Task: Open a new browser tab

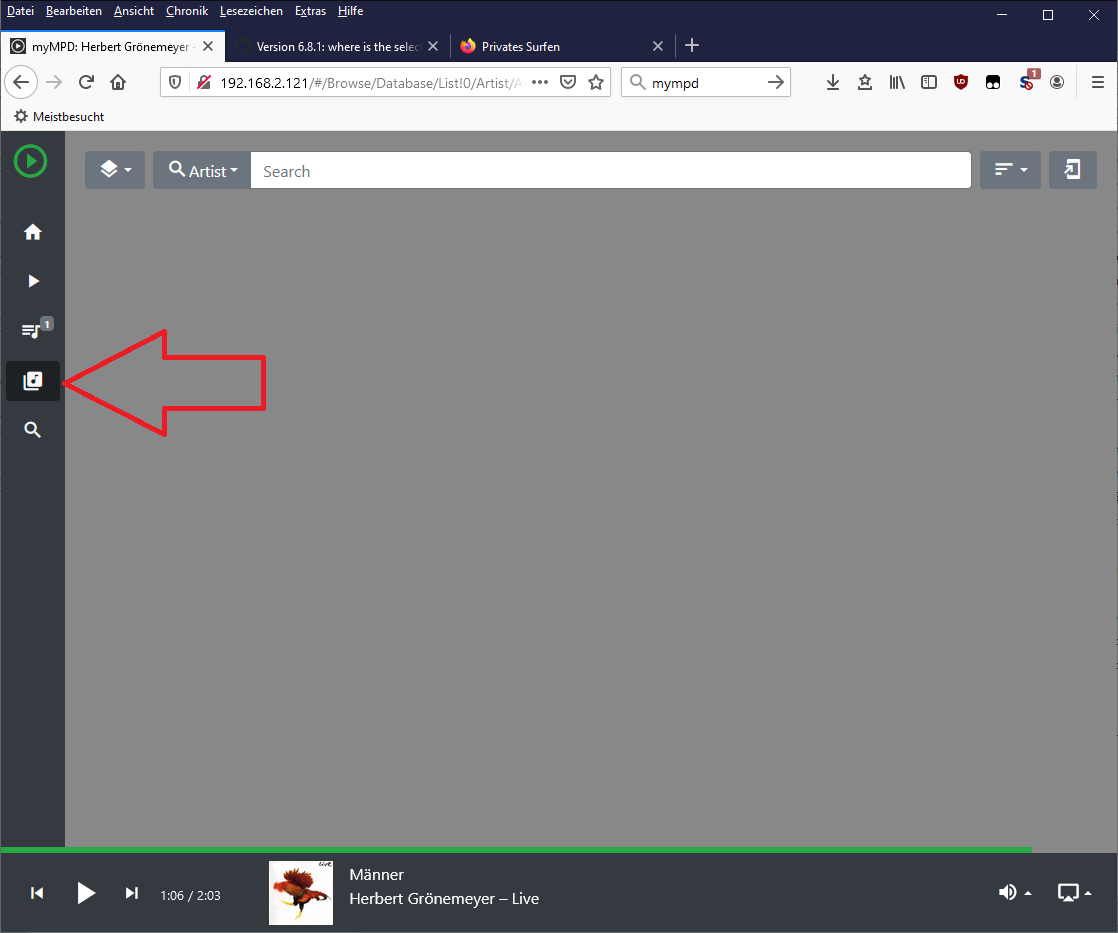Action: click(x=692, y=46)
